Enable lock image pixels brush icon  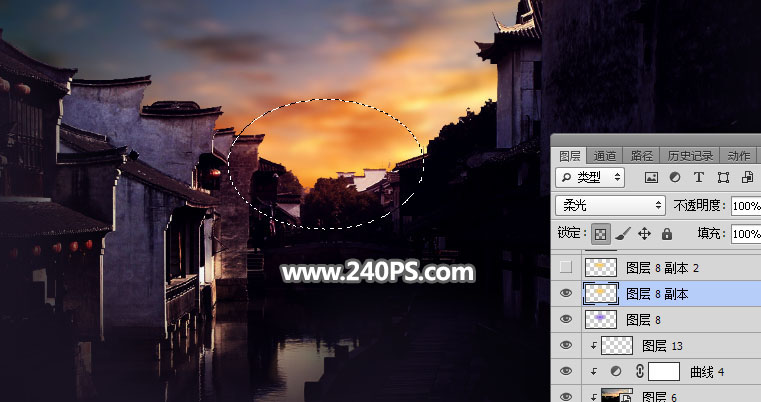pyautogui.click(x=623, y=234)
